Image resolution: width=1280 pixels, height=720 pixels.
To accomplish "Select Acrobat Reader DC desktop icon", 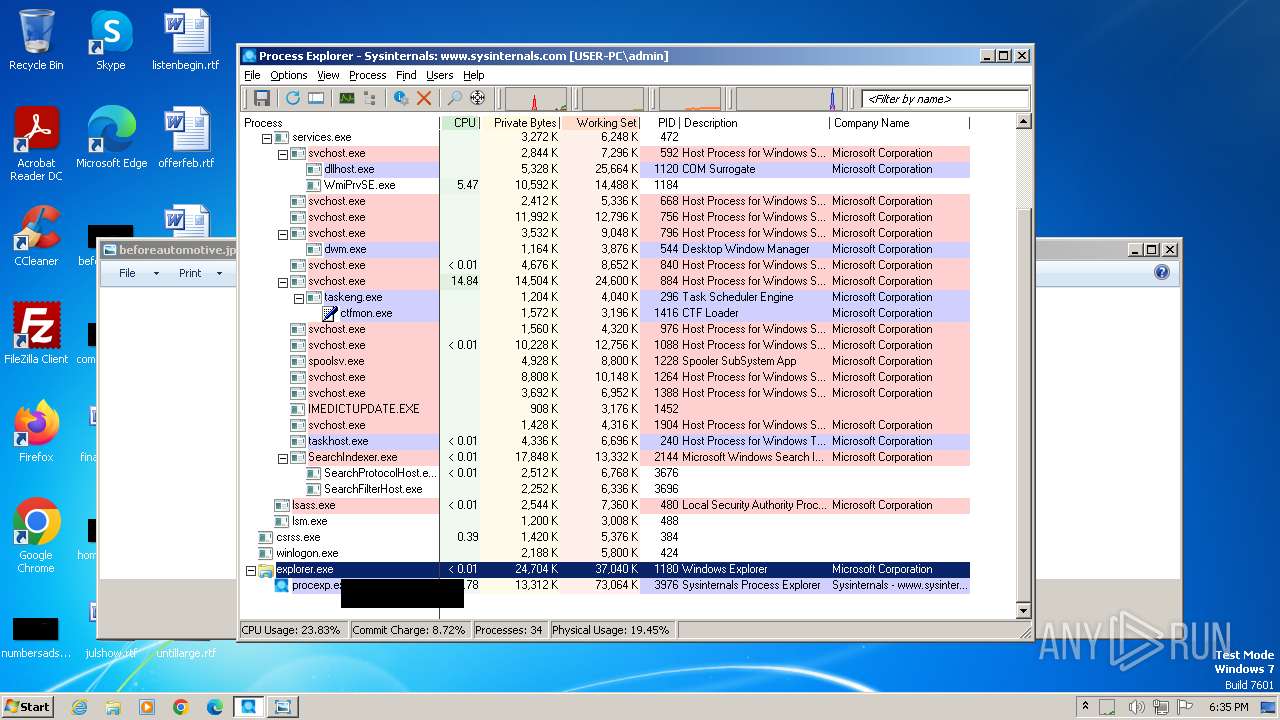I will tap(36, 145).
